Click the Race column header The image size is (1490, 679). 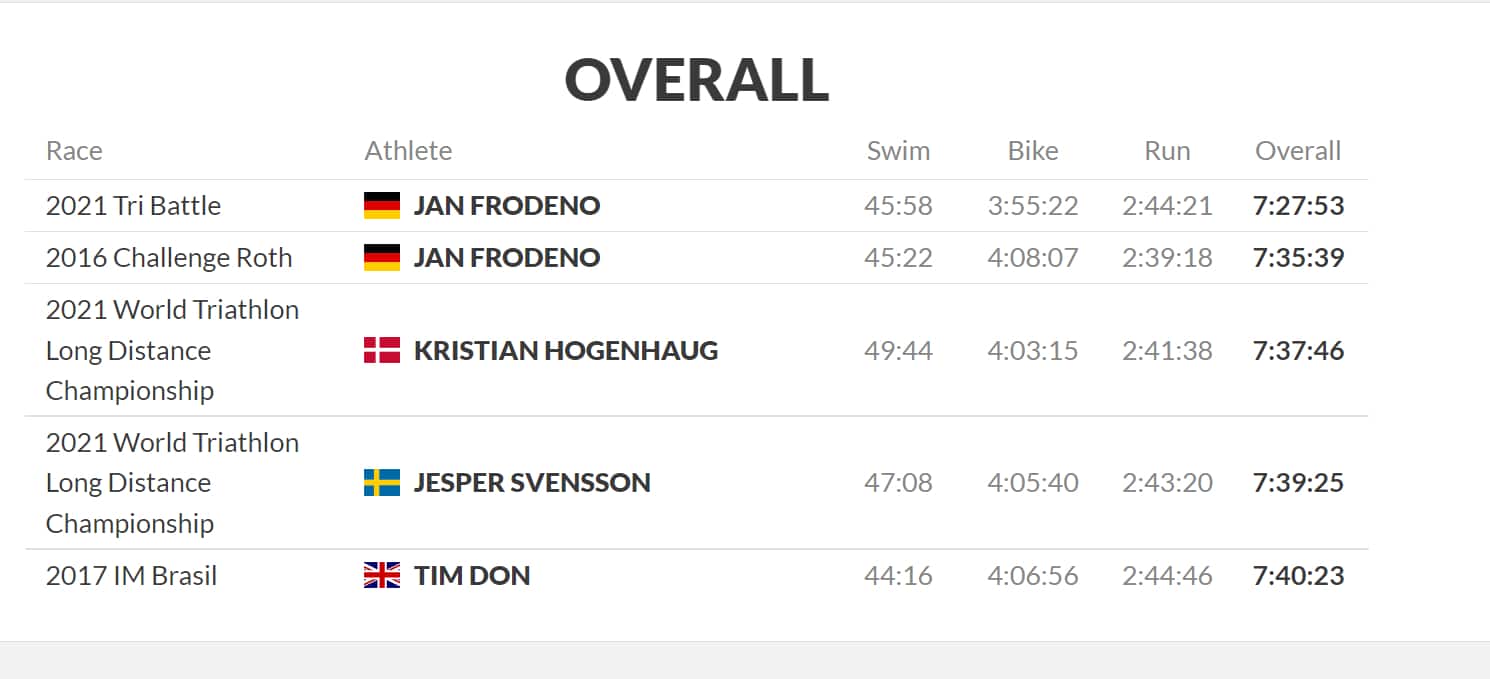tap(74, 151)
